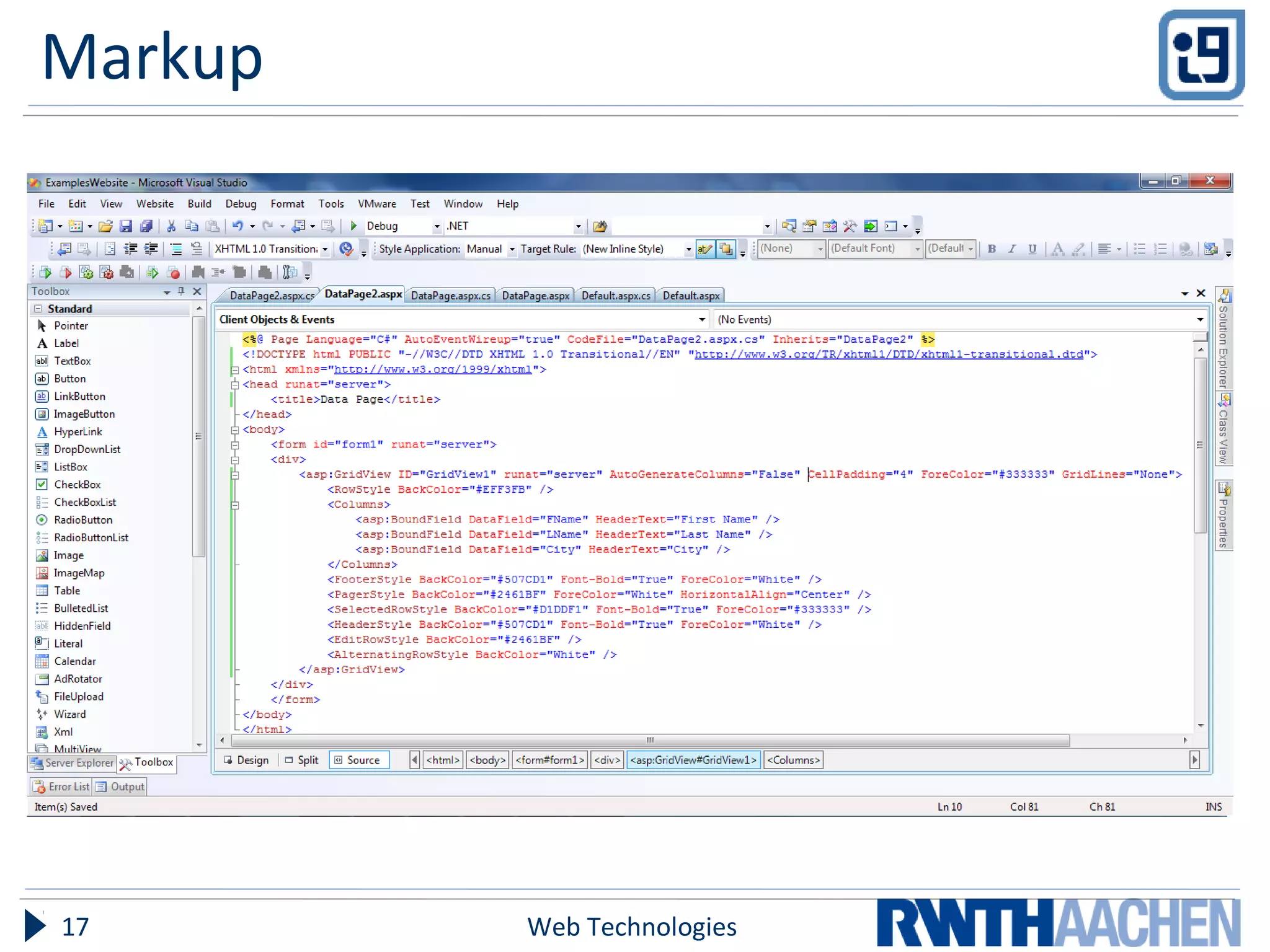
Task: Click the numbered list toolbar icon
Action: pos(1160,249)
